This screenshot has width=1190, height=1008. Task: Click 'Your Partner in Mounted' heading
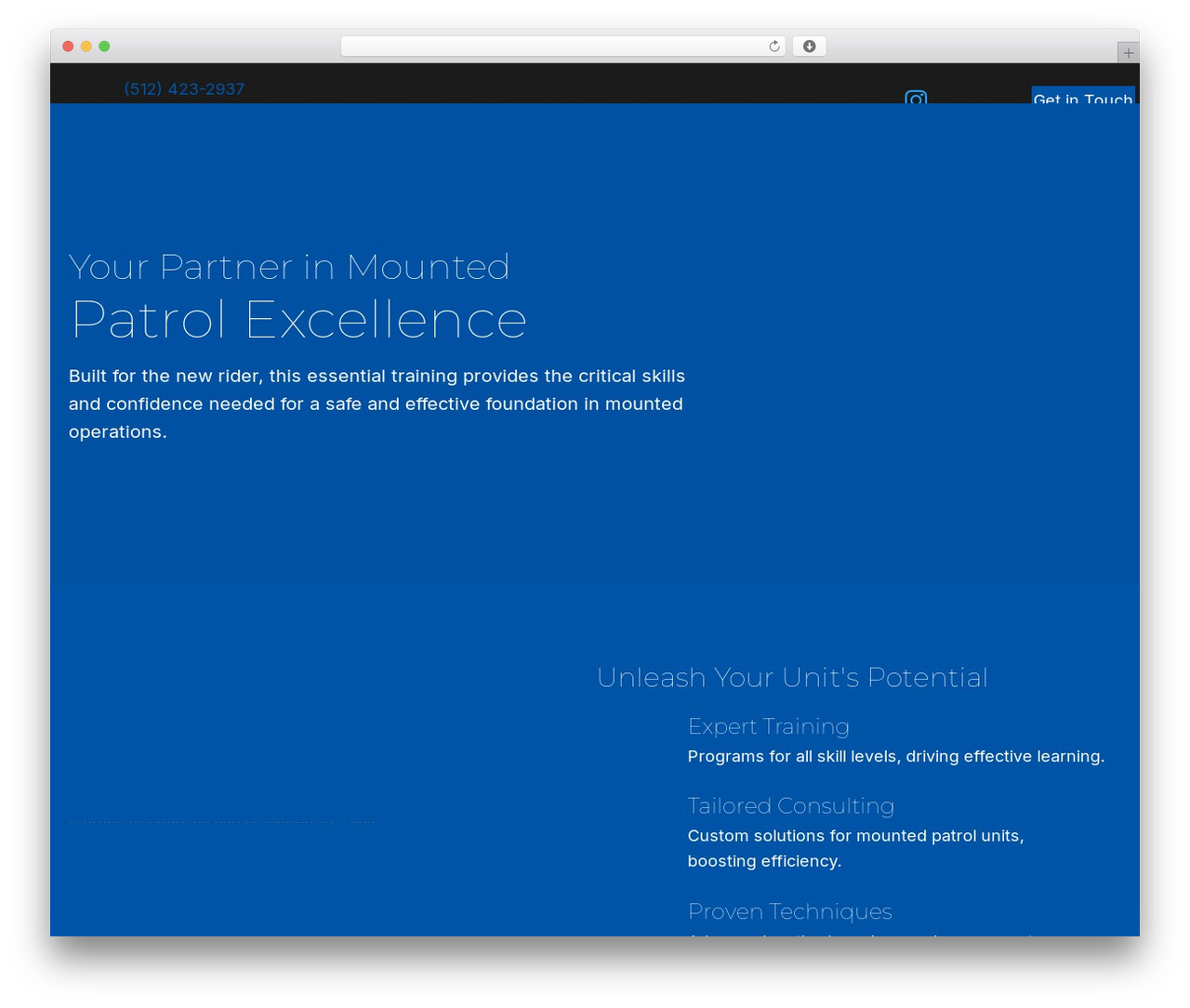289,267
